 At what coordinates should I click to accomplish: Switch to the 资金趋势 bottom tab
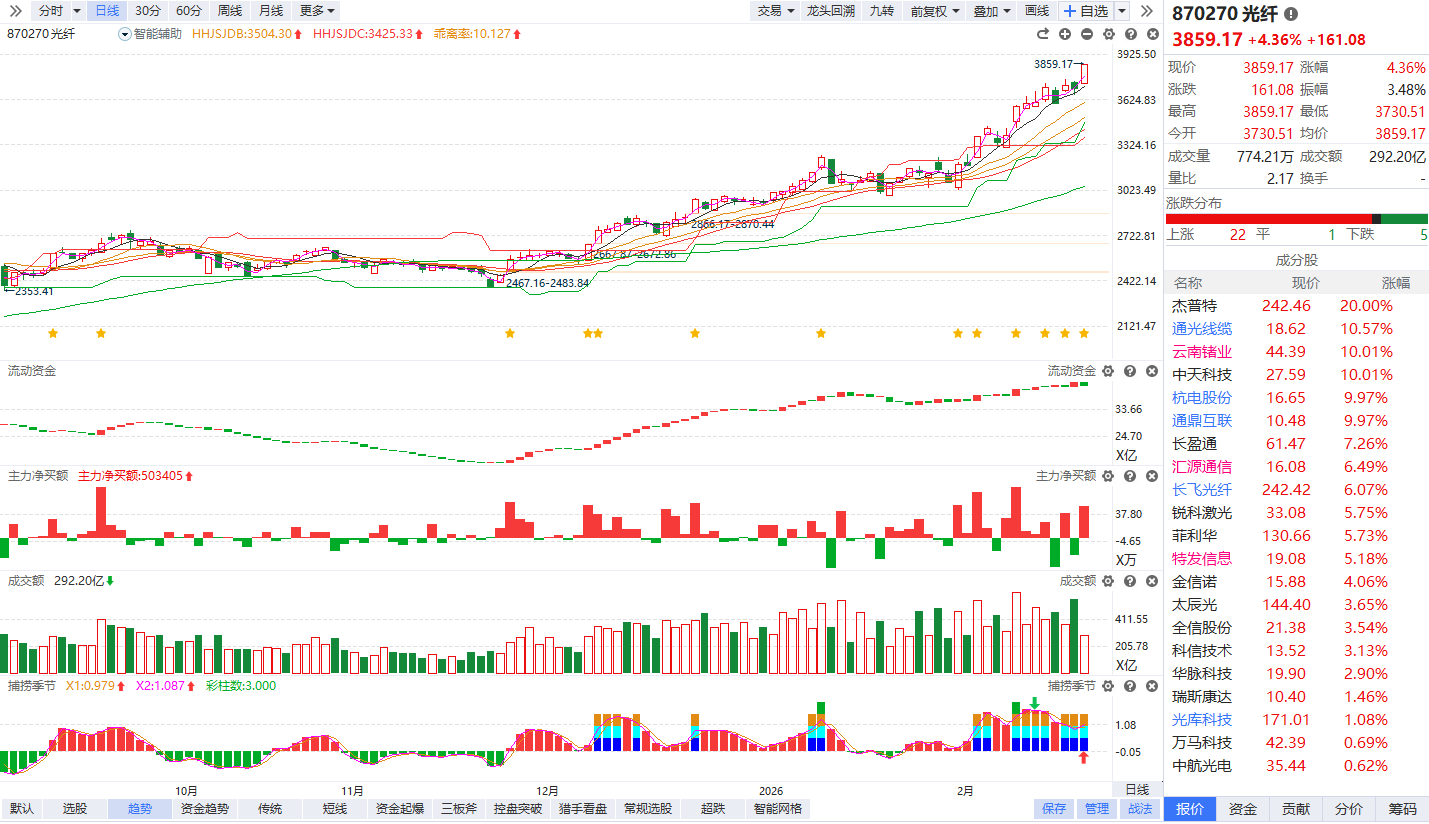pos(204,809)
